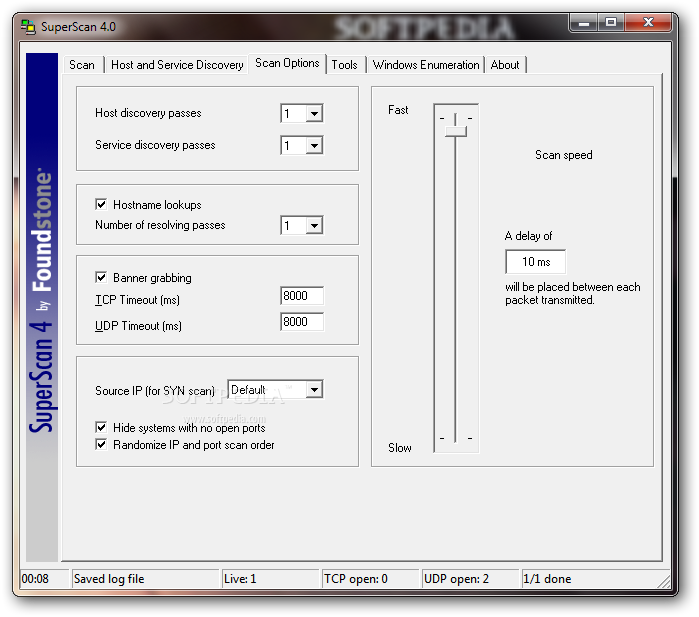Screen dimensions: 699x617
Task: Click the 00:08 elapsed time in status bar
Action: click(45, 579)
